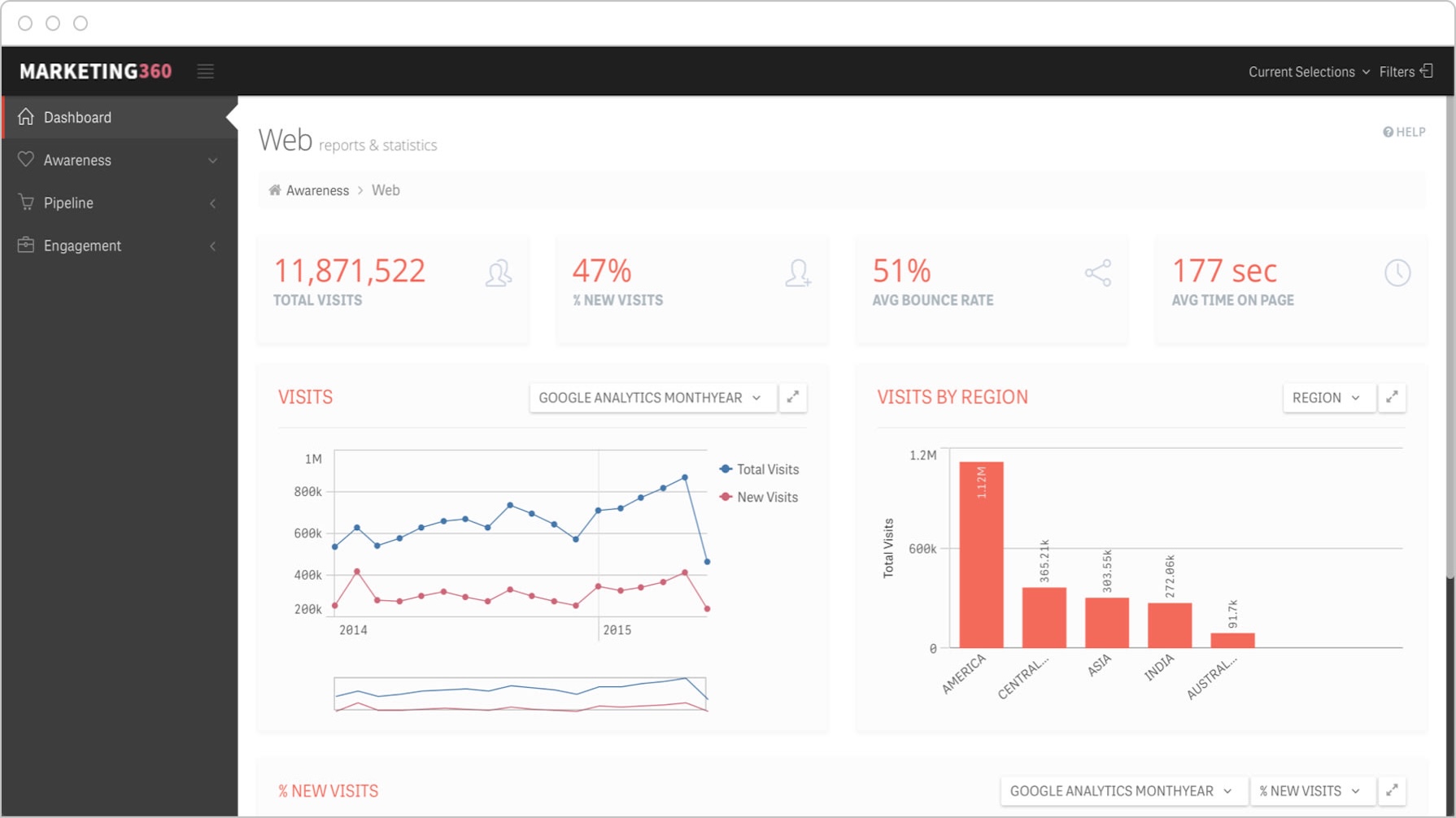Open the Google Analytics MonthYear dropdown

click(x=651, y=398)
